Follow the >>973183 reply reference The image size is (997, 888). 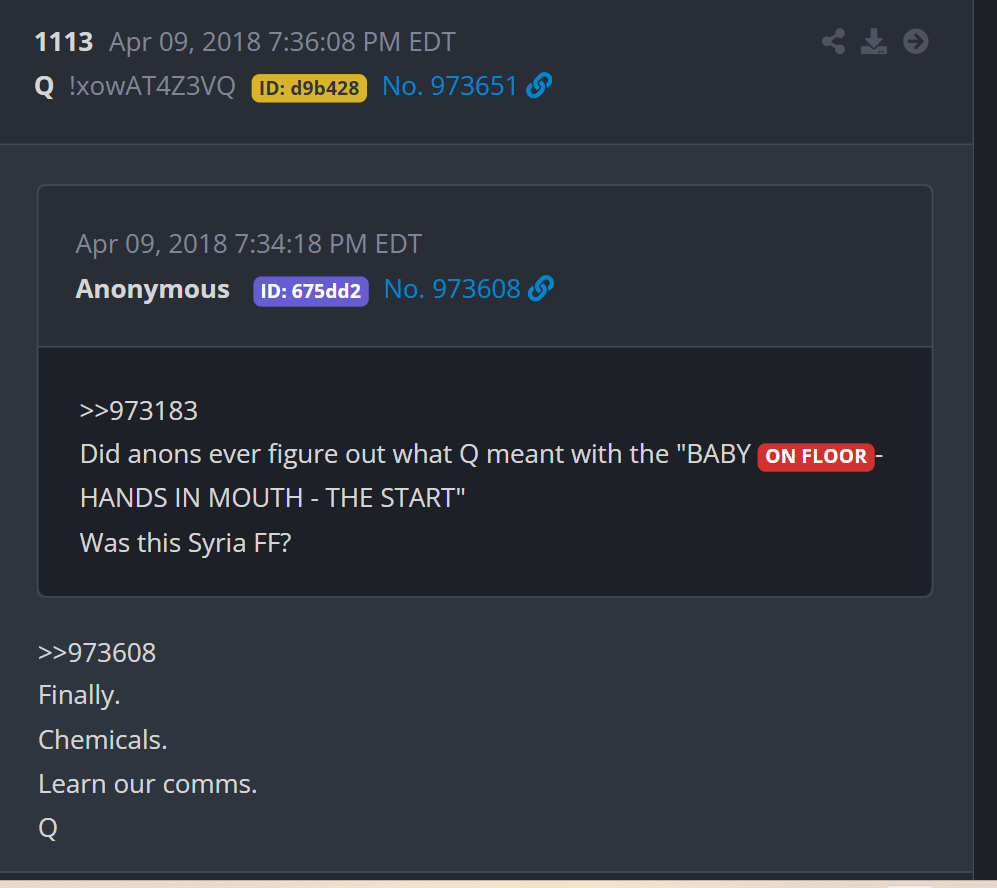139,411
